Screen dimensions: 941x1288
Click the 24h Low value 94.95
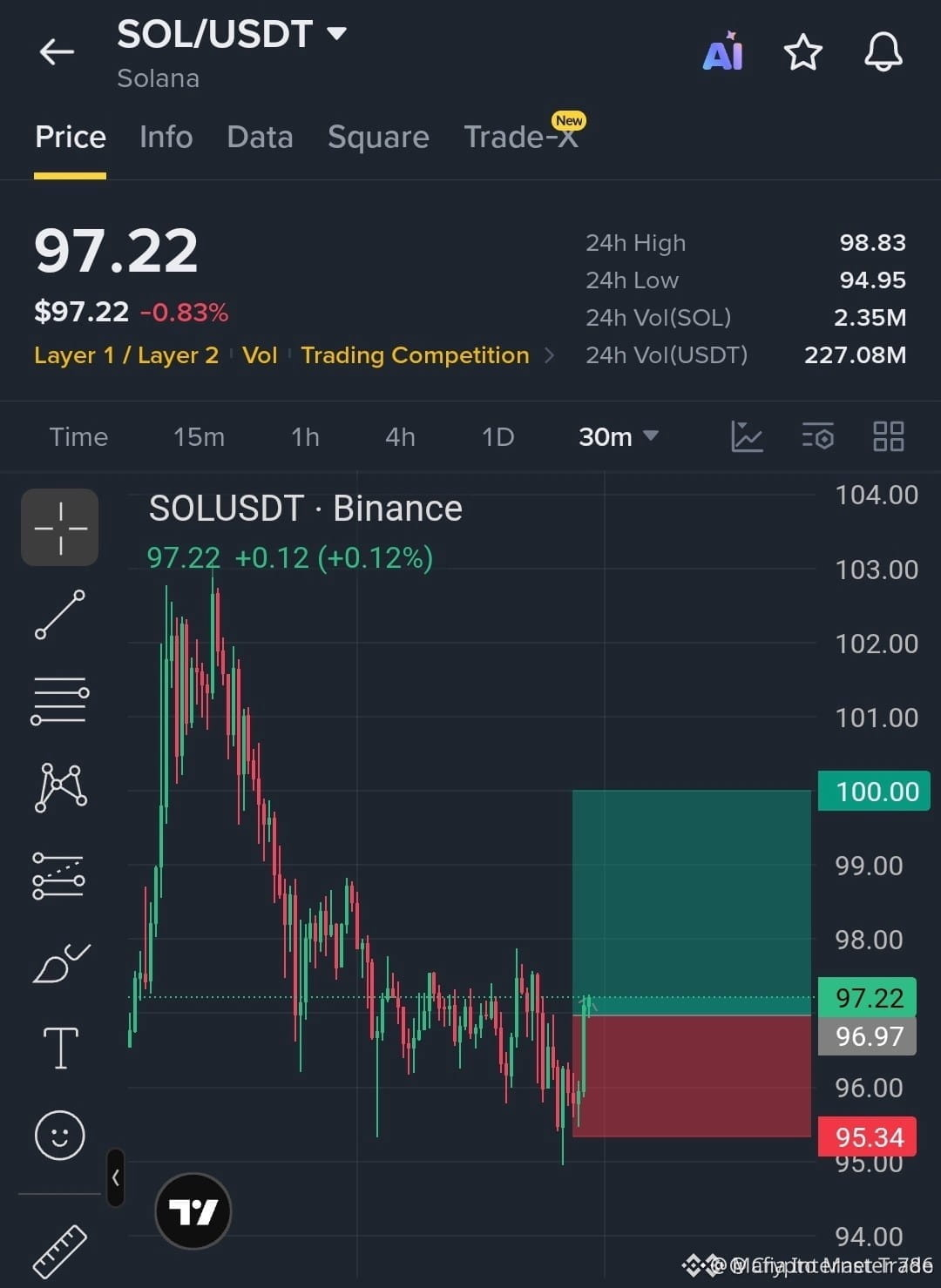click(x=872, y=280)
